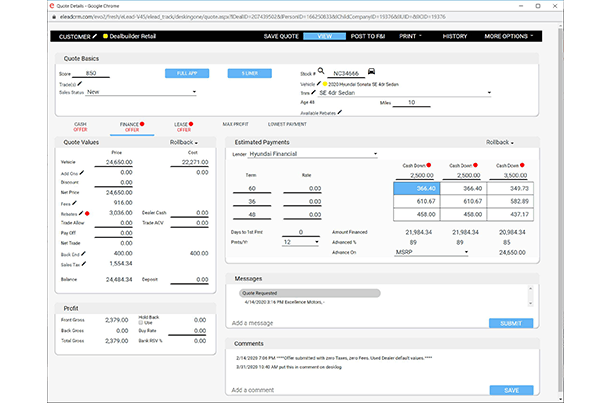611x403 pixels.
Task: Switch to the Lease Offer tab
Action: click(x=184, y=127)
